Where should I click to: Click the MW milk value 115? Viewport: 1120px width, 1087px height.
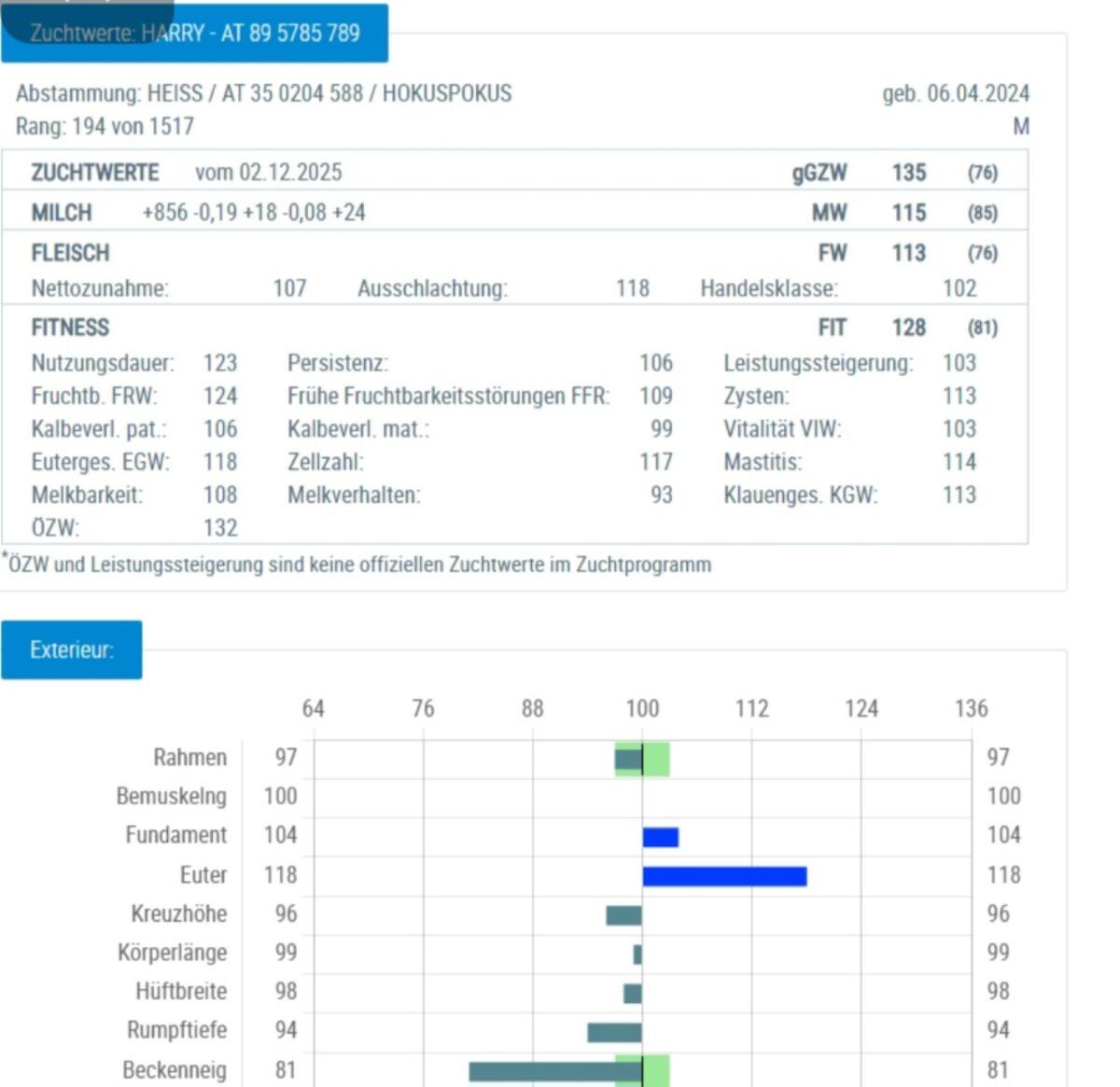point(908,213)
